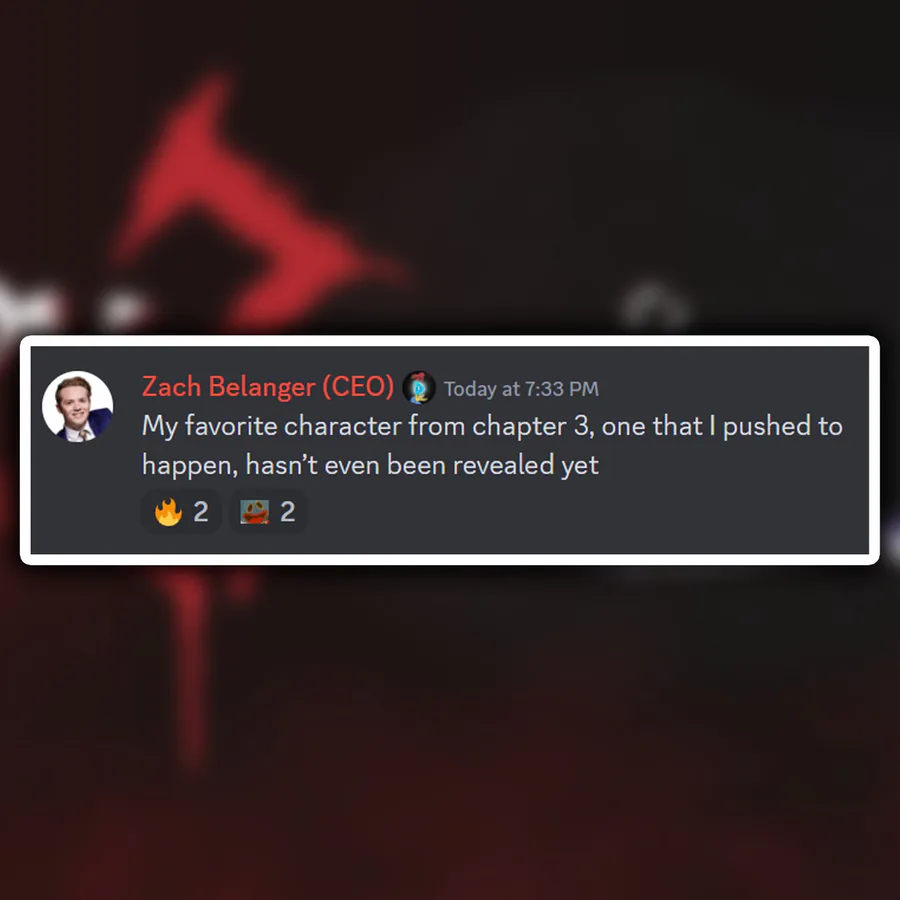The width and height of the screenshot is (900, 900).
Task: Click the words chapter 3 in message
Action: click(530, 426)
